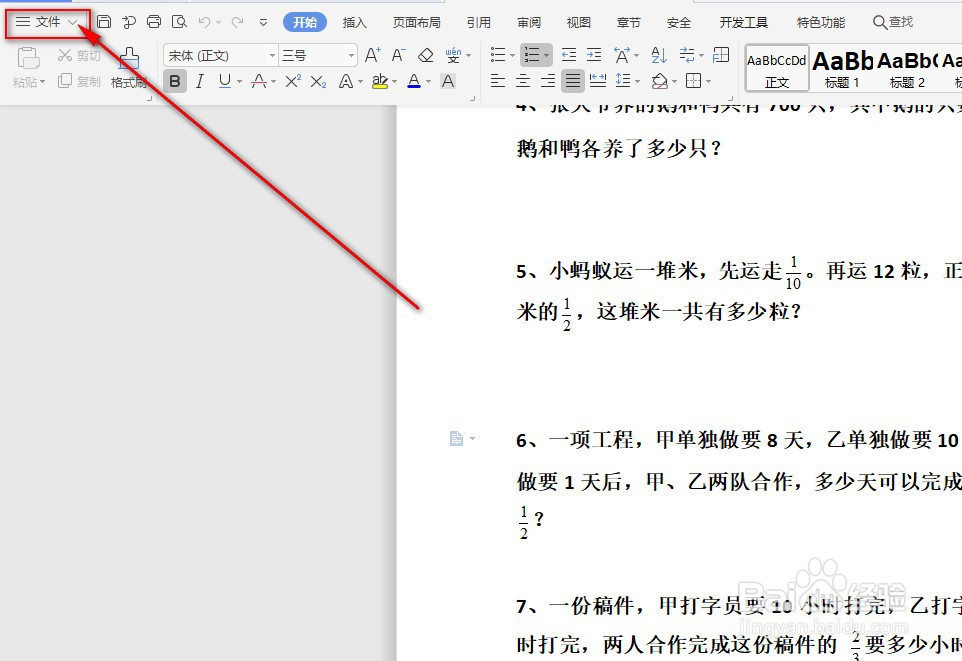Increase font size with the A+ icon
Image resolution: width=962 pixels, height=661 pixels.
pyautogui.click(x=372, y=55)
